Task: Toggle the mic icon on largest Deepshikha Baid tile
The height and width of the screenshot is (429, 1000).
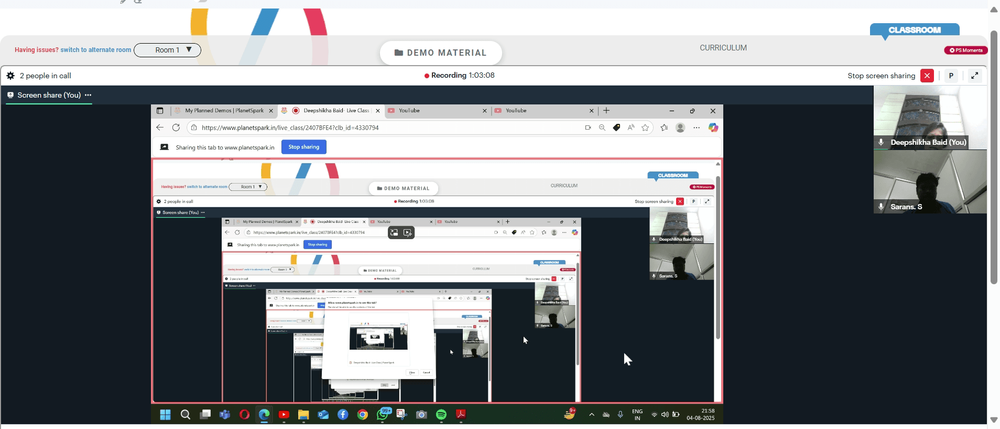Action: coord(881,142)
